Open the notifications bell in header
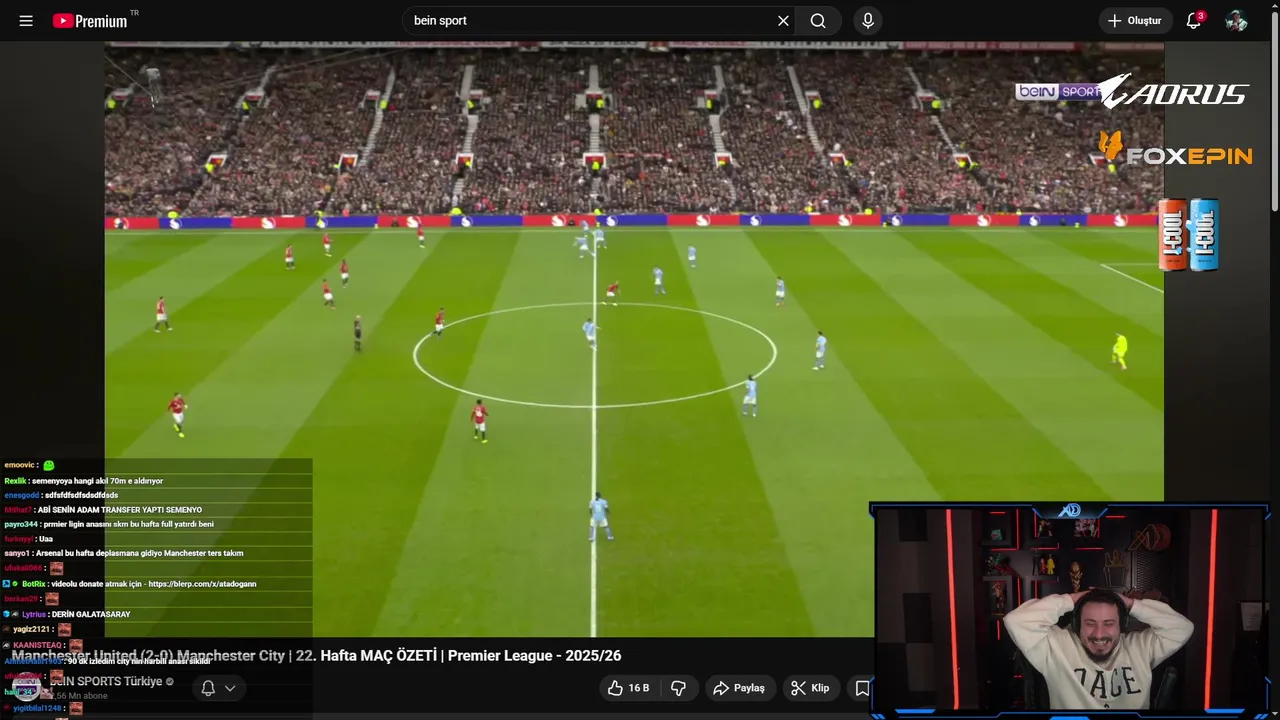The image size is (1280, 720). [x=1193, y=20]
